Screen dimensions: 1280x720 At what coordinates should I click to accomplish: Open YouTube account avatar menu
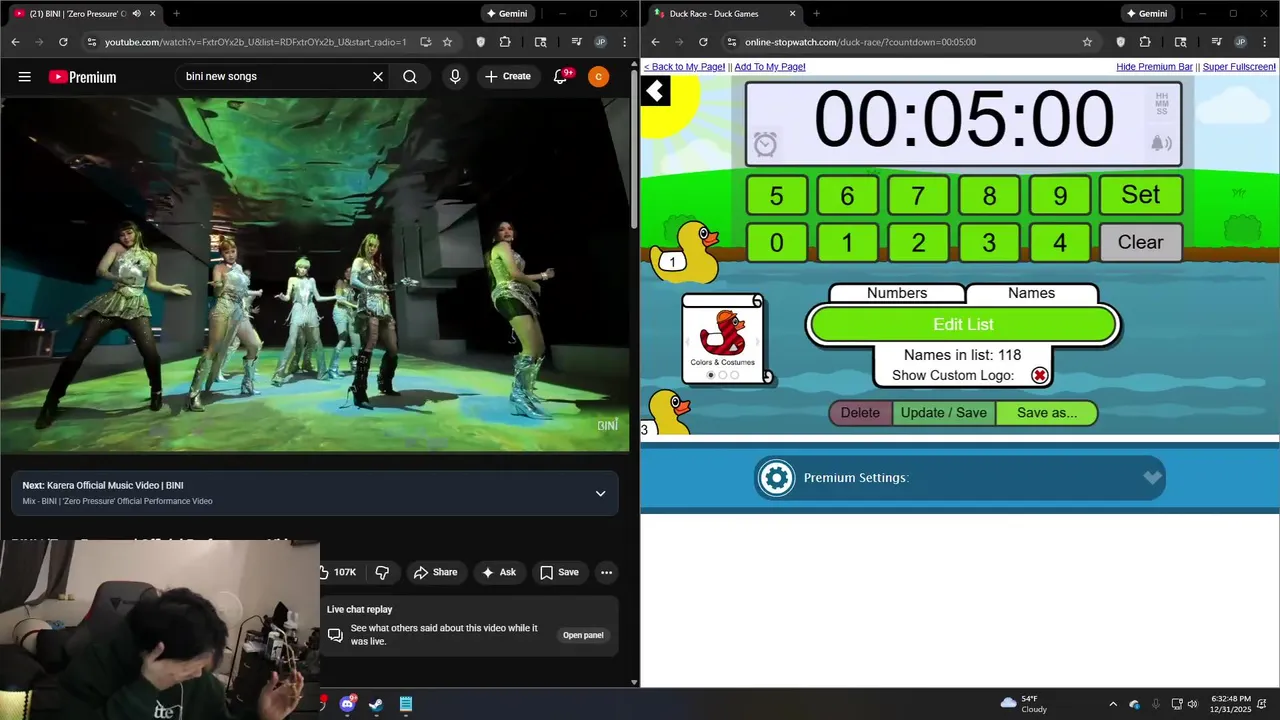598,77
